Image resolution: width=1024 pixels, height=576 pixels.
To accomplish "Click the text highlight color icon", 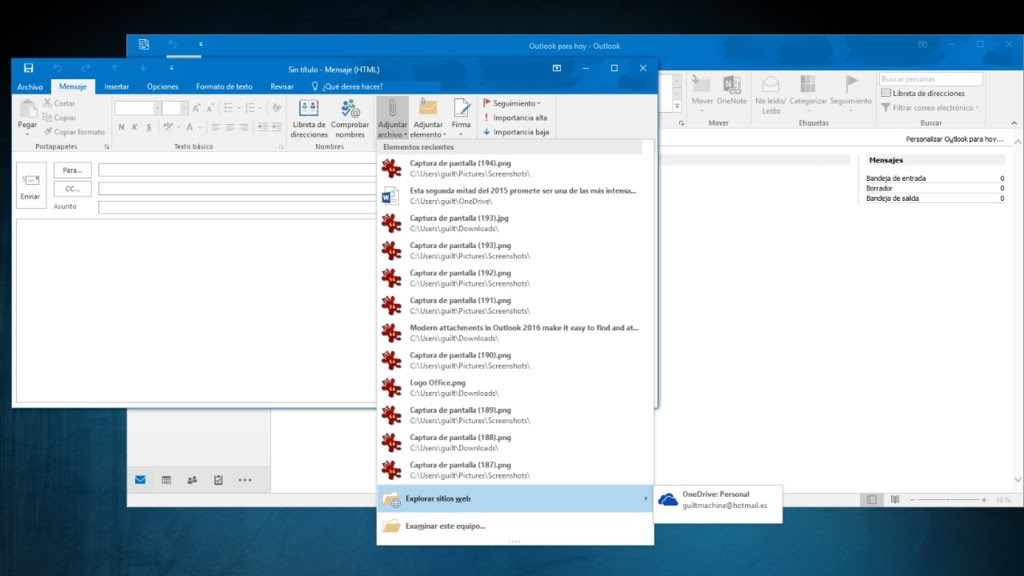I will 170,127.
